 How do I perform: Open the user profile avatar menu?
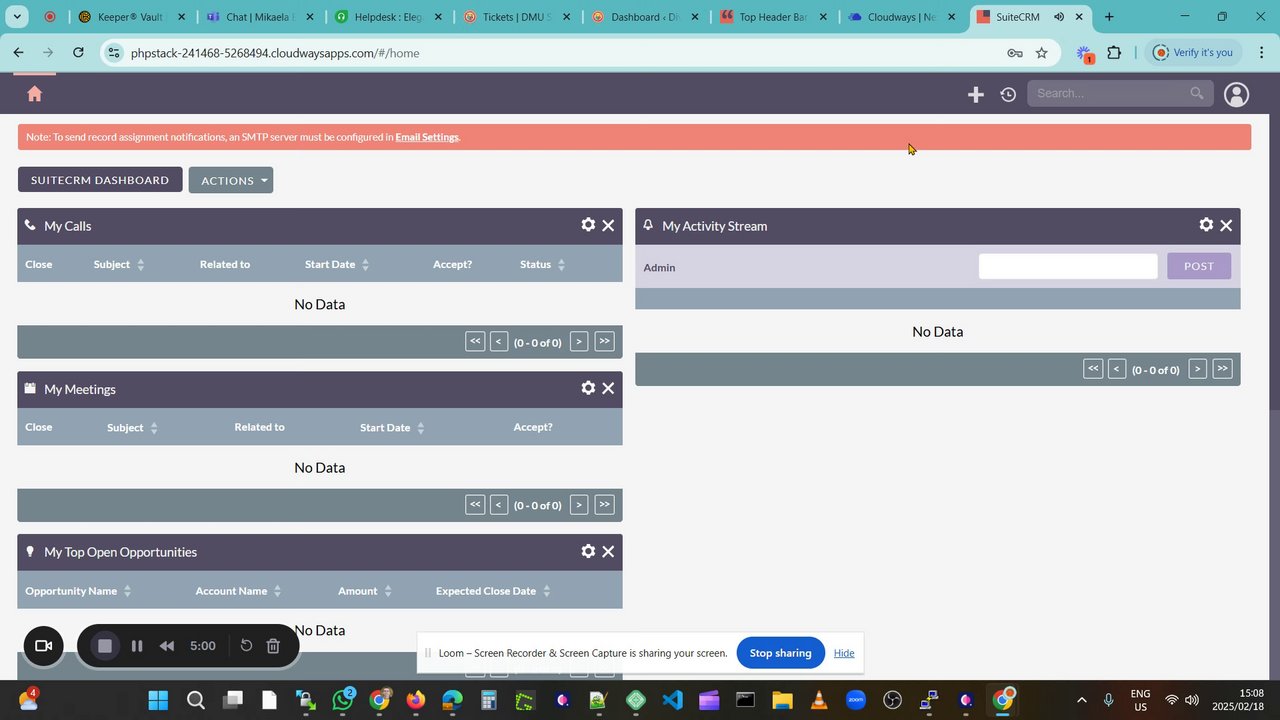click(1237, 94)
